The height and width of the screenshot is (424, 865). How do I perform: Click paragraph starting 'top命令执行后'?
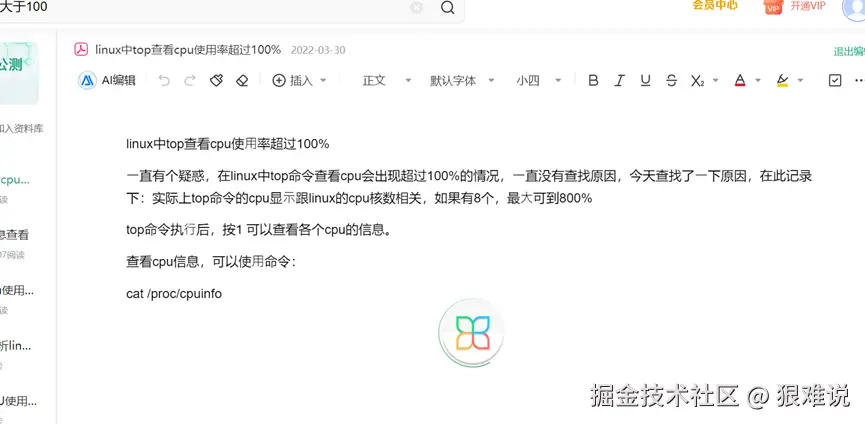point(260,230)
